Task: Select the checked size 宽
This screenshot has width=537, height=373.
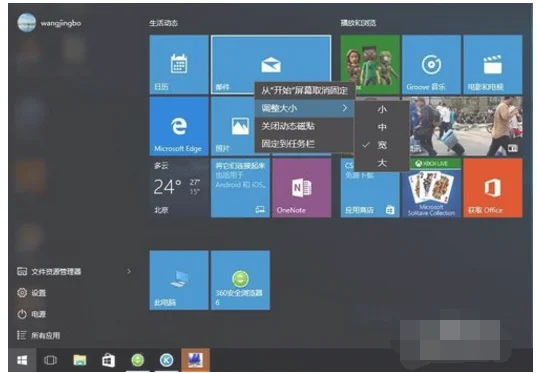Action: pyautogui.click(x=382, y=145)
